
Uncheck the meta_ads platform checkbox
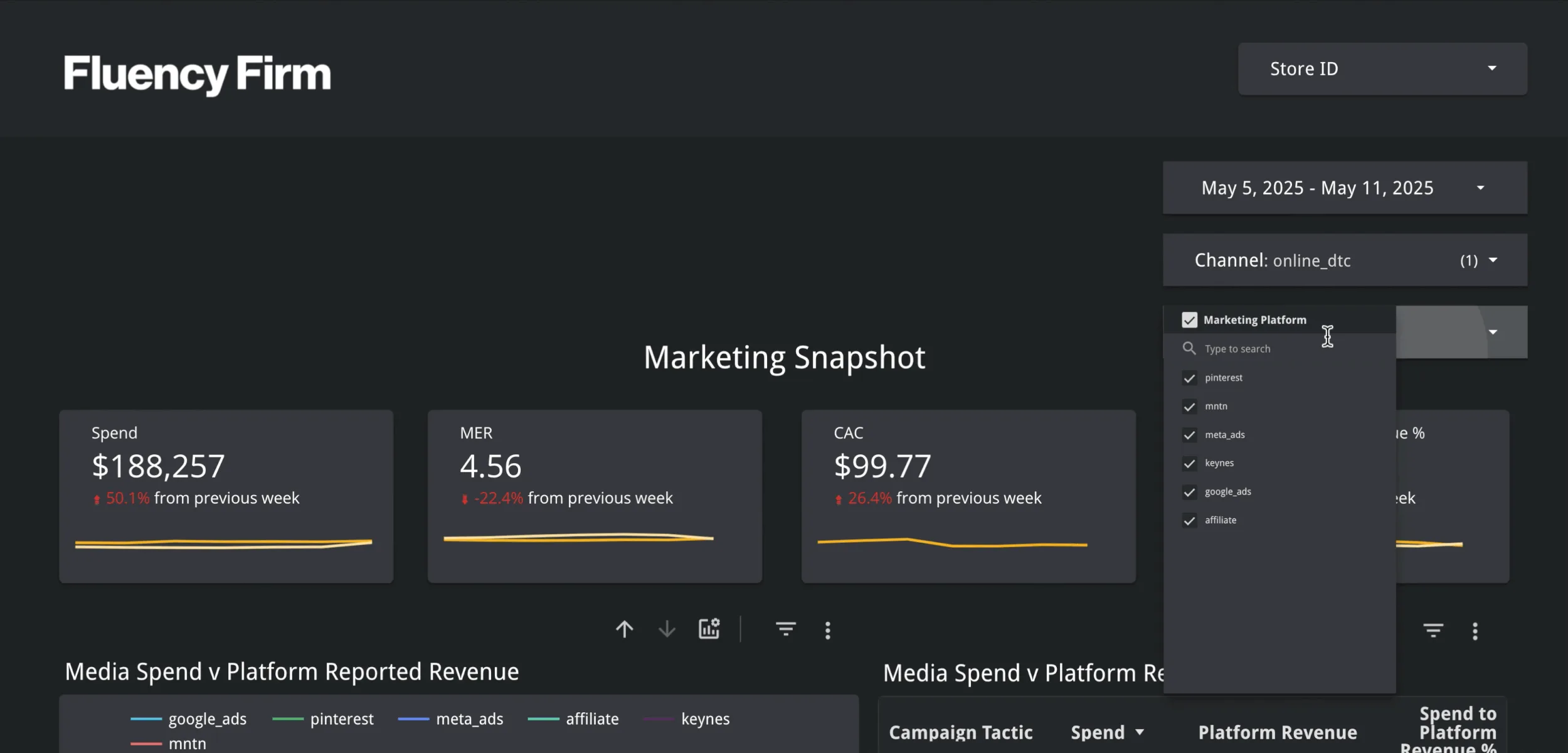click(1189, 435)
